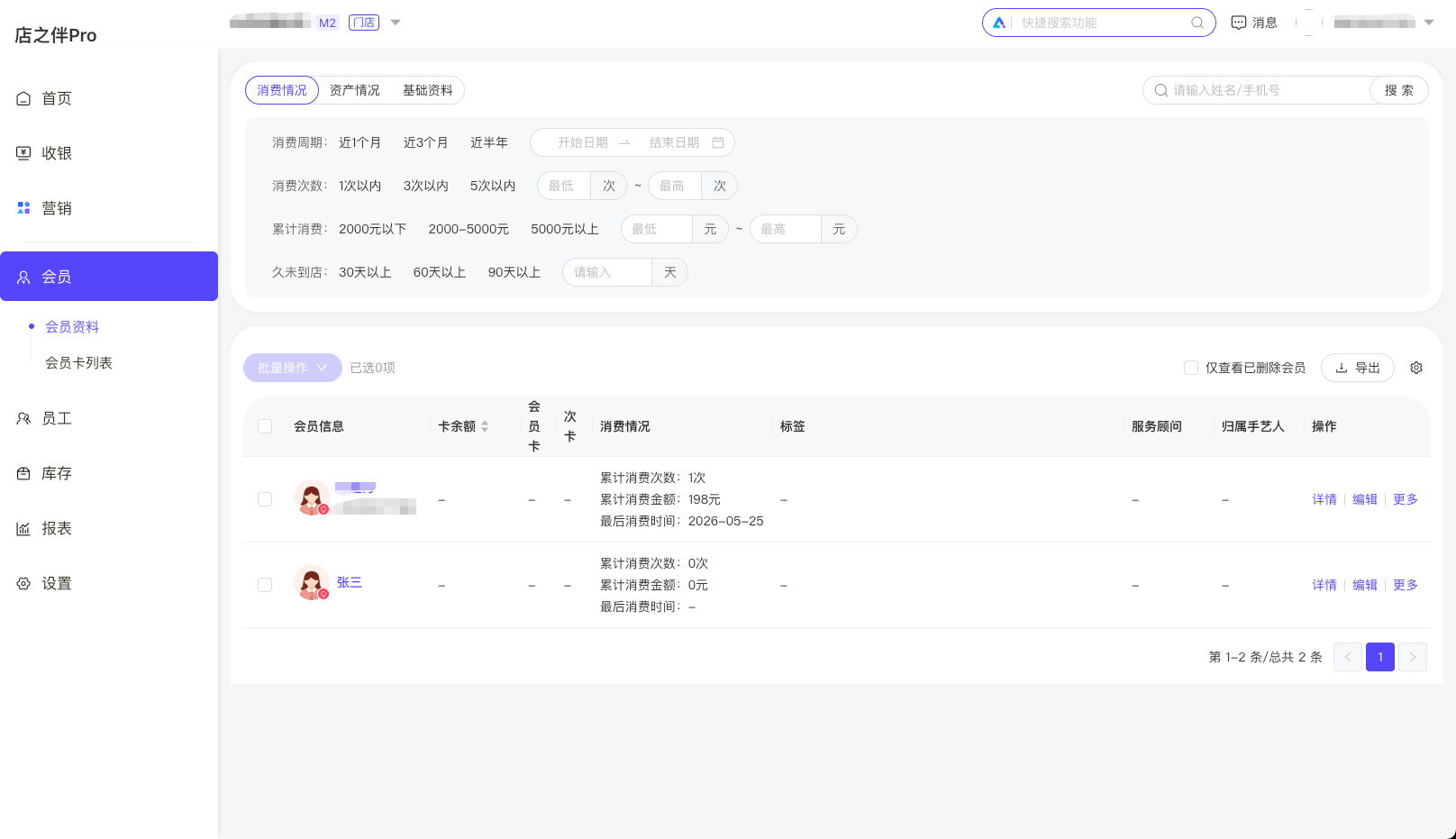The image size is (1456, 839).
Task: Go to previous page arrow
Action: [x=1348, y=657]
